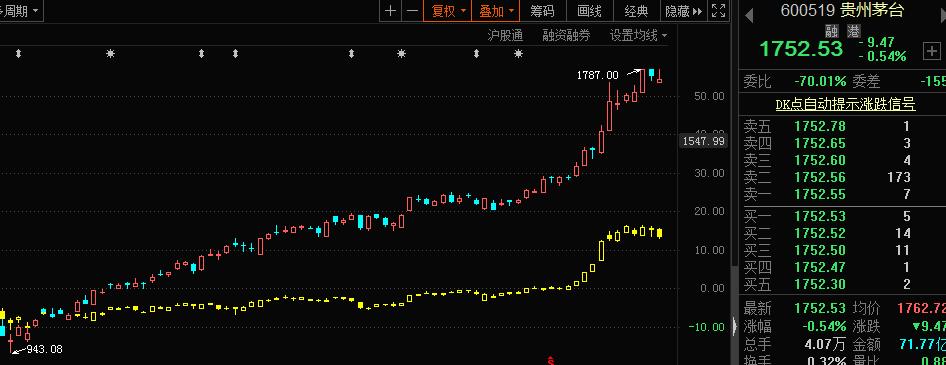This screenshot has height=365, width=946.
Task: Select the 买二 bid row at 1752.52
Action: (x=841, y=233)
